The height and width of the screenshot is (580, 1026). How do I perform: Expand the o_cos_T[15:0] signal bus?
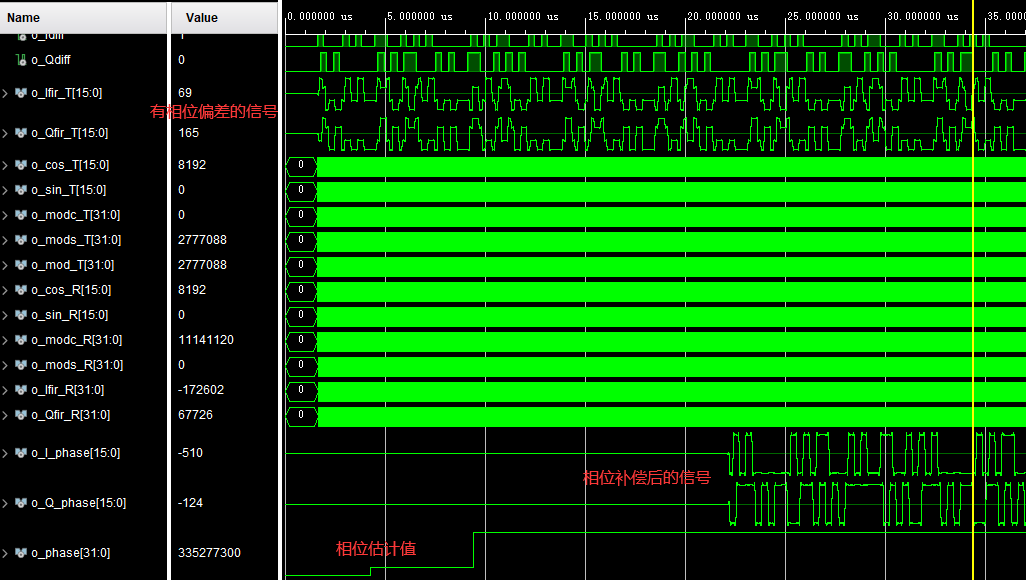(x=5, y=166)
